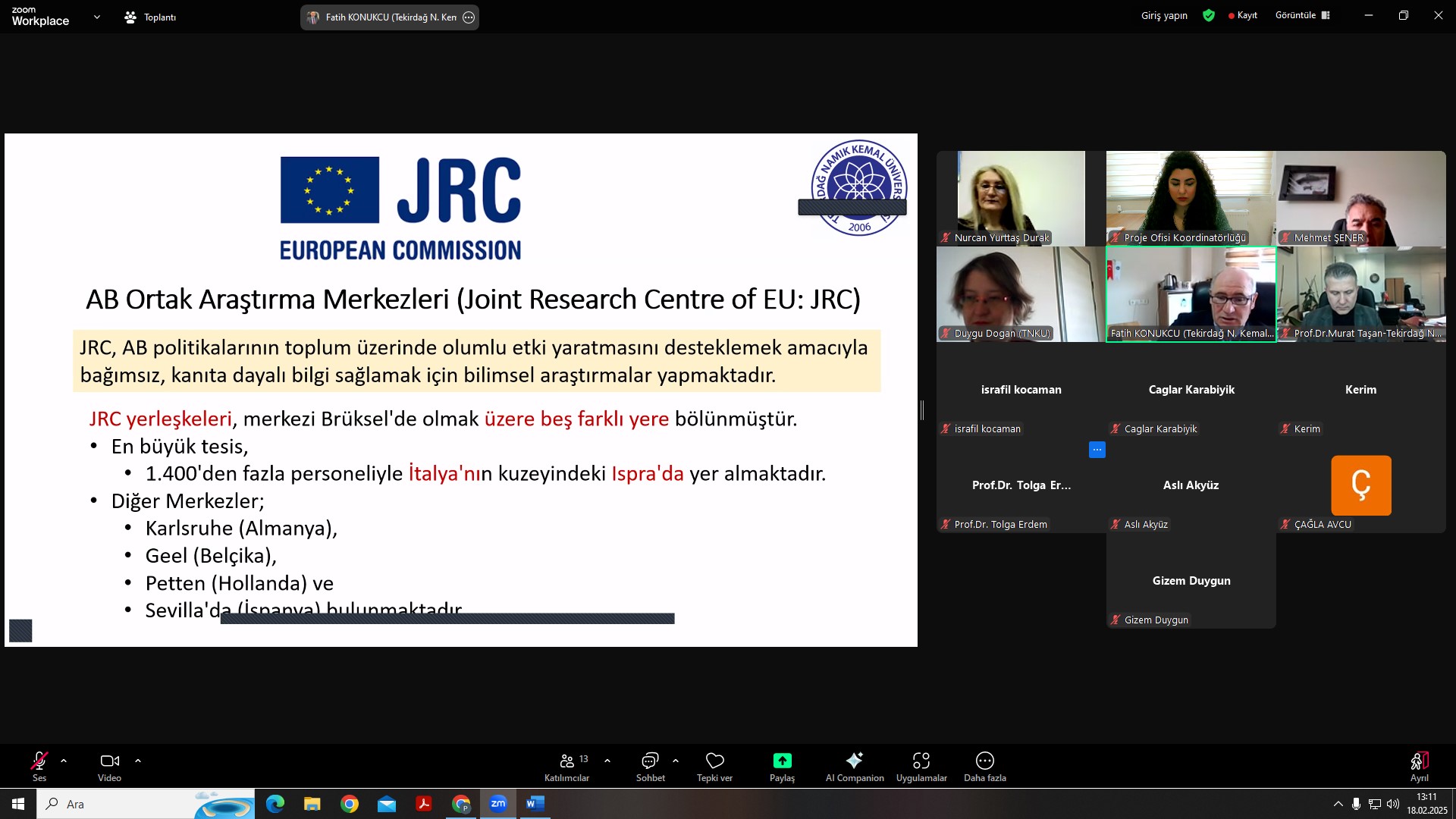Viewport: 1456px width, 819px height.
Task: Select Kerim participant tile
Action: 1361,390
